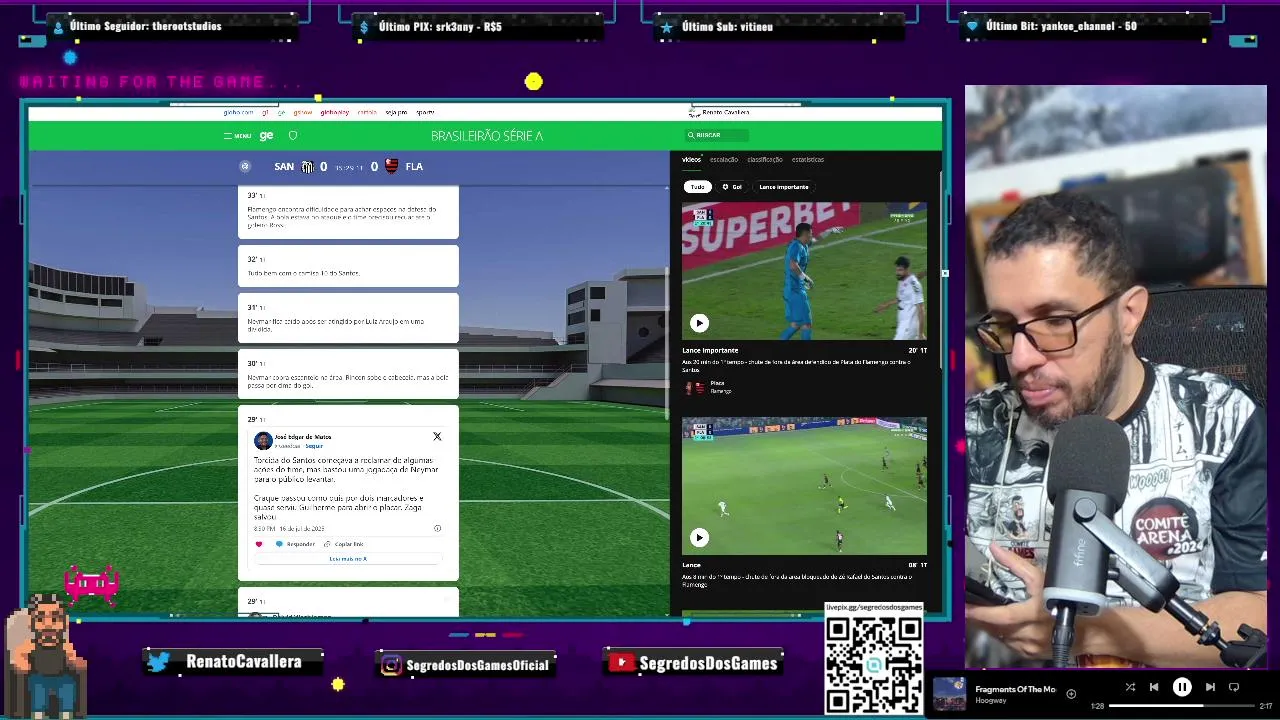Open José Edgar de Matos profile avatar
This screenshot has width=1280, height=720.
263,441
